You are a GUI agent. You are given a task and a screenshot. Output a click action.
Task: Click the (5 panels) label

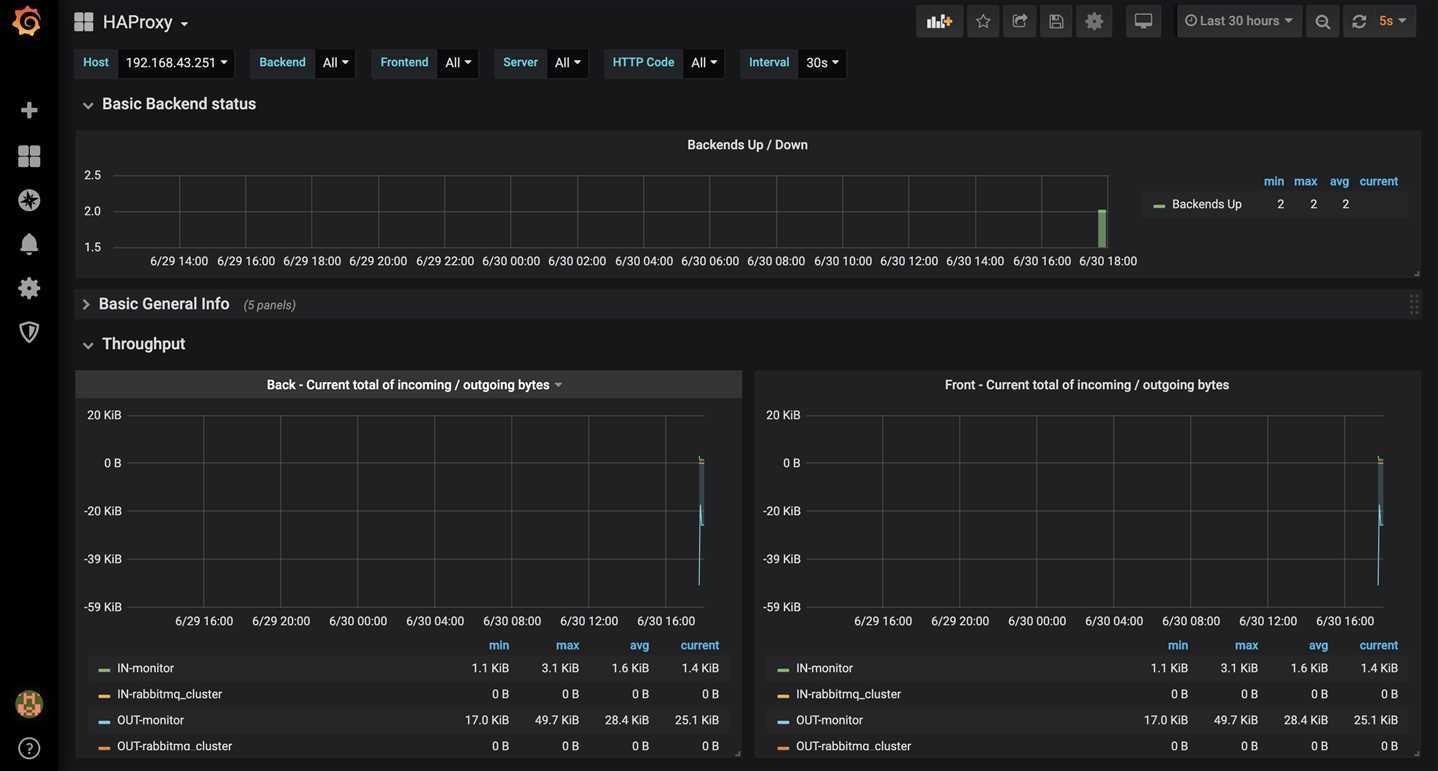point(270,305)
